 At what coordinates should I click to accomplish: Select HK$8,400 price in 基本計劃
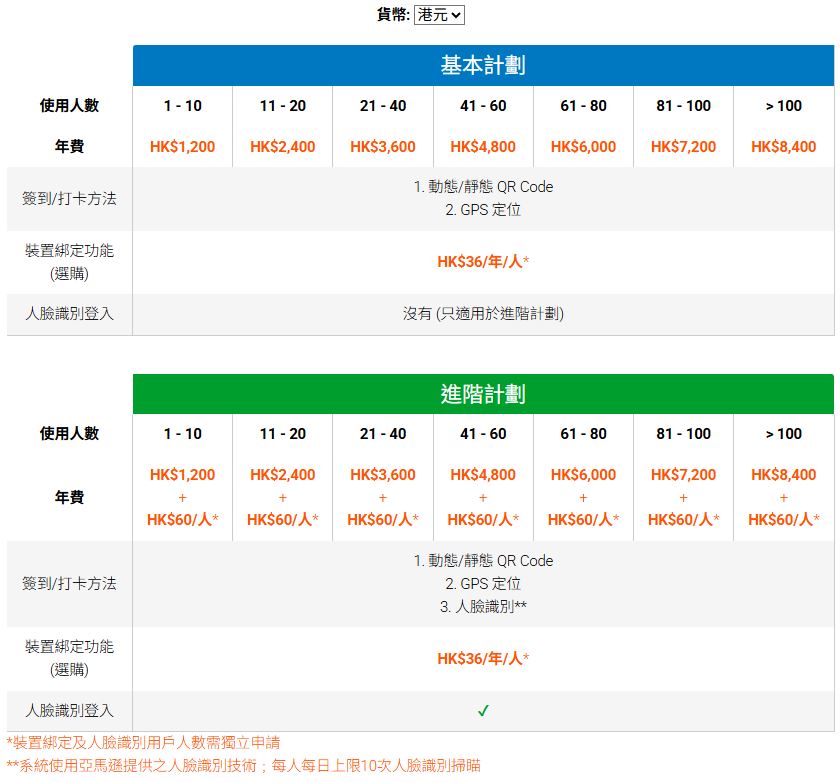pyautogui.click(x=783, y=147)
